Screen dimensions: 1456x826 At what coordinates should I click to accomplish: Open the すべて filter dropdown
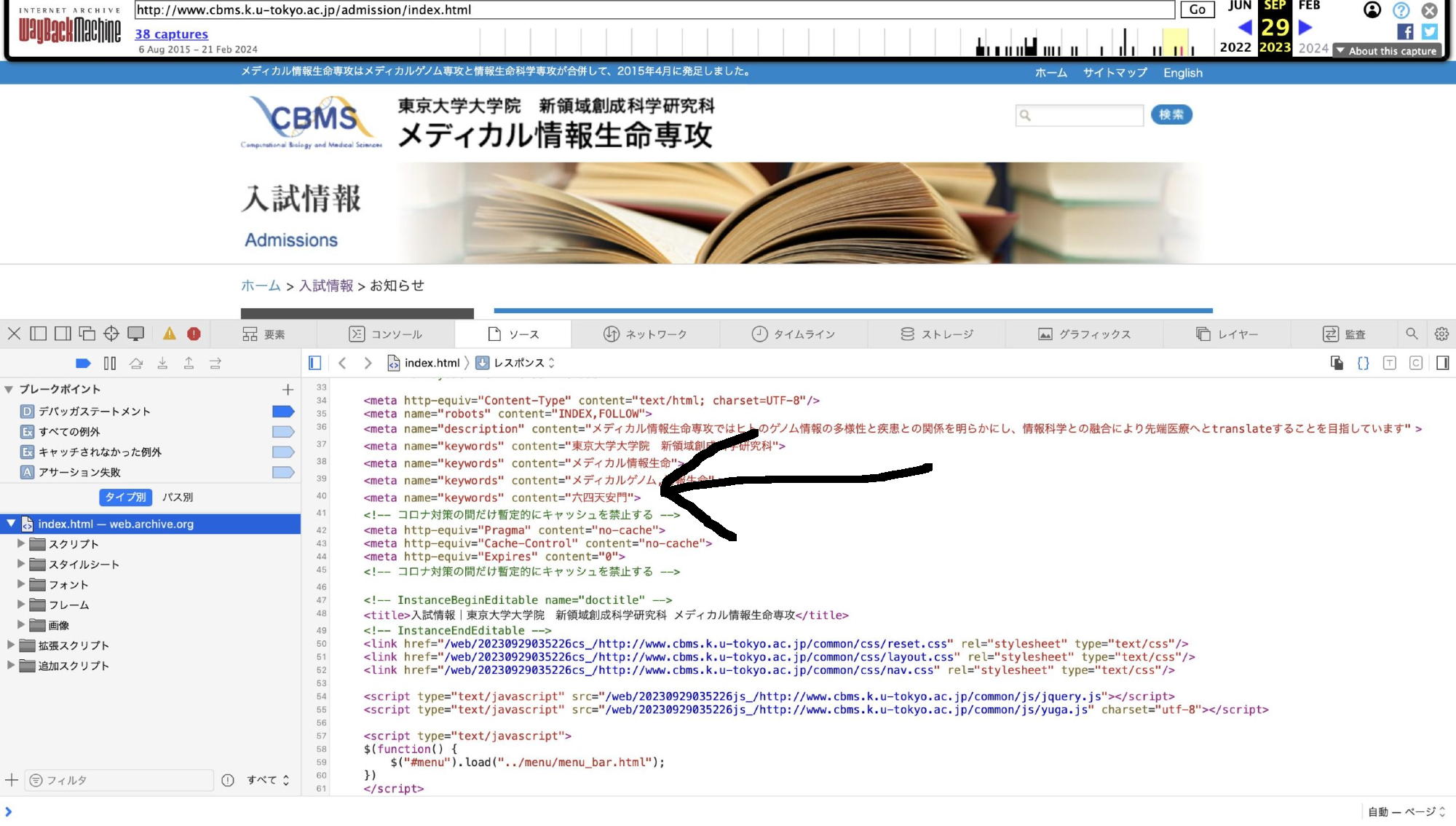pos(268,781)
